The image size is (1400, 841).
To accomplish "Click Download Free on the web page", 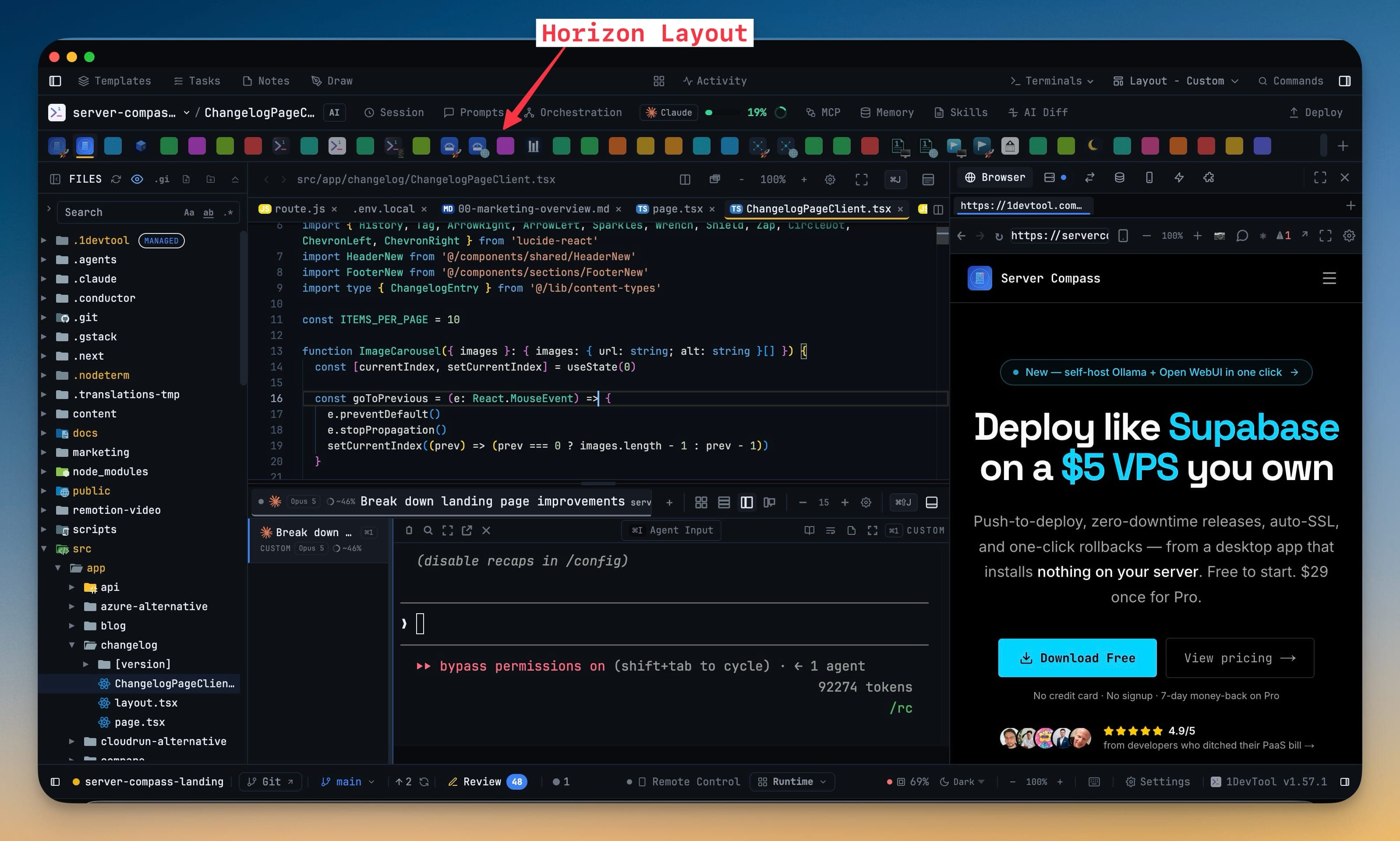I will pos(1077,658).
